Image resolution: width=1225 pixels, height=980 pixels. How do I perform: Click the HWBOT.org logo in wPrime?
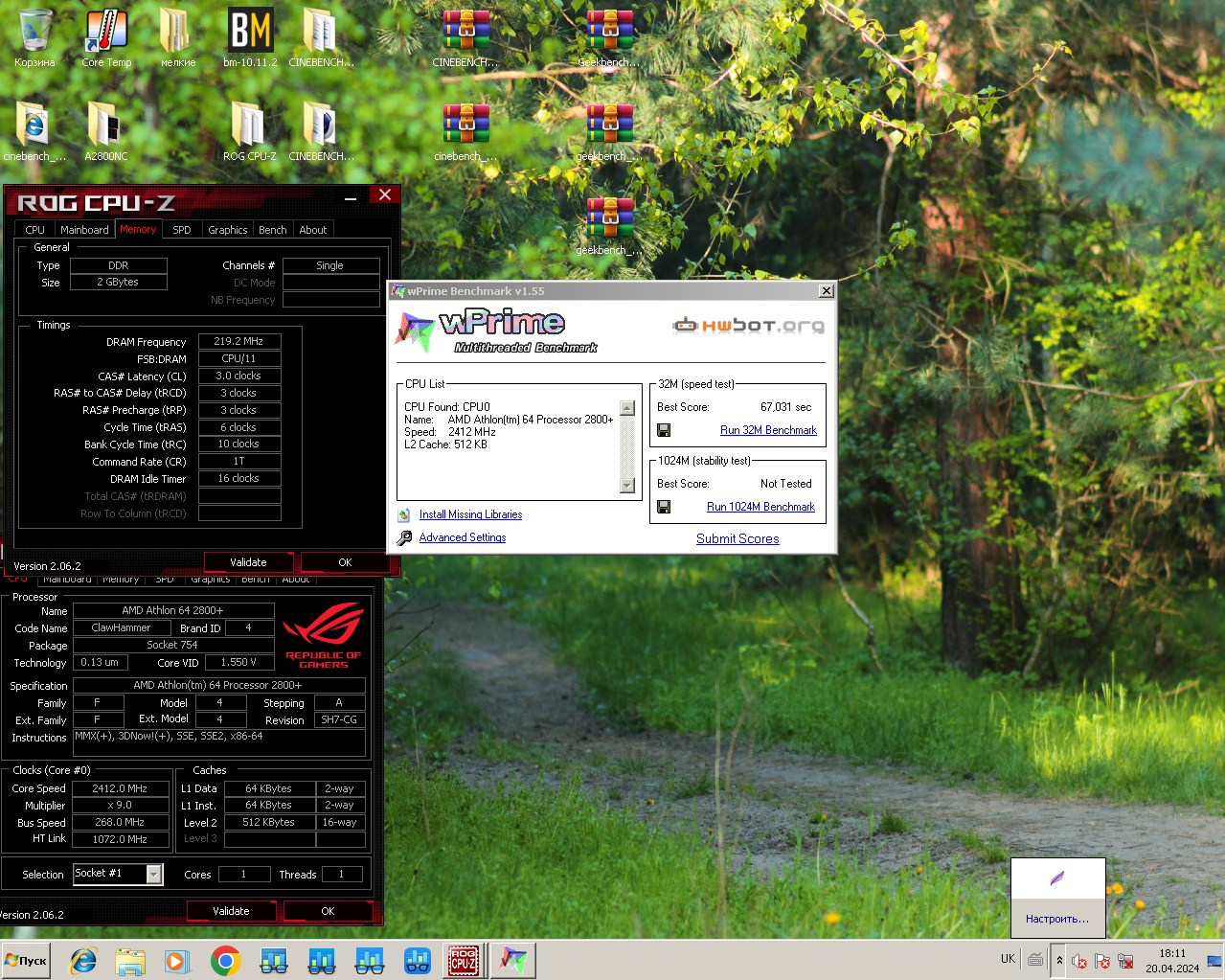pos(748,326)
